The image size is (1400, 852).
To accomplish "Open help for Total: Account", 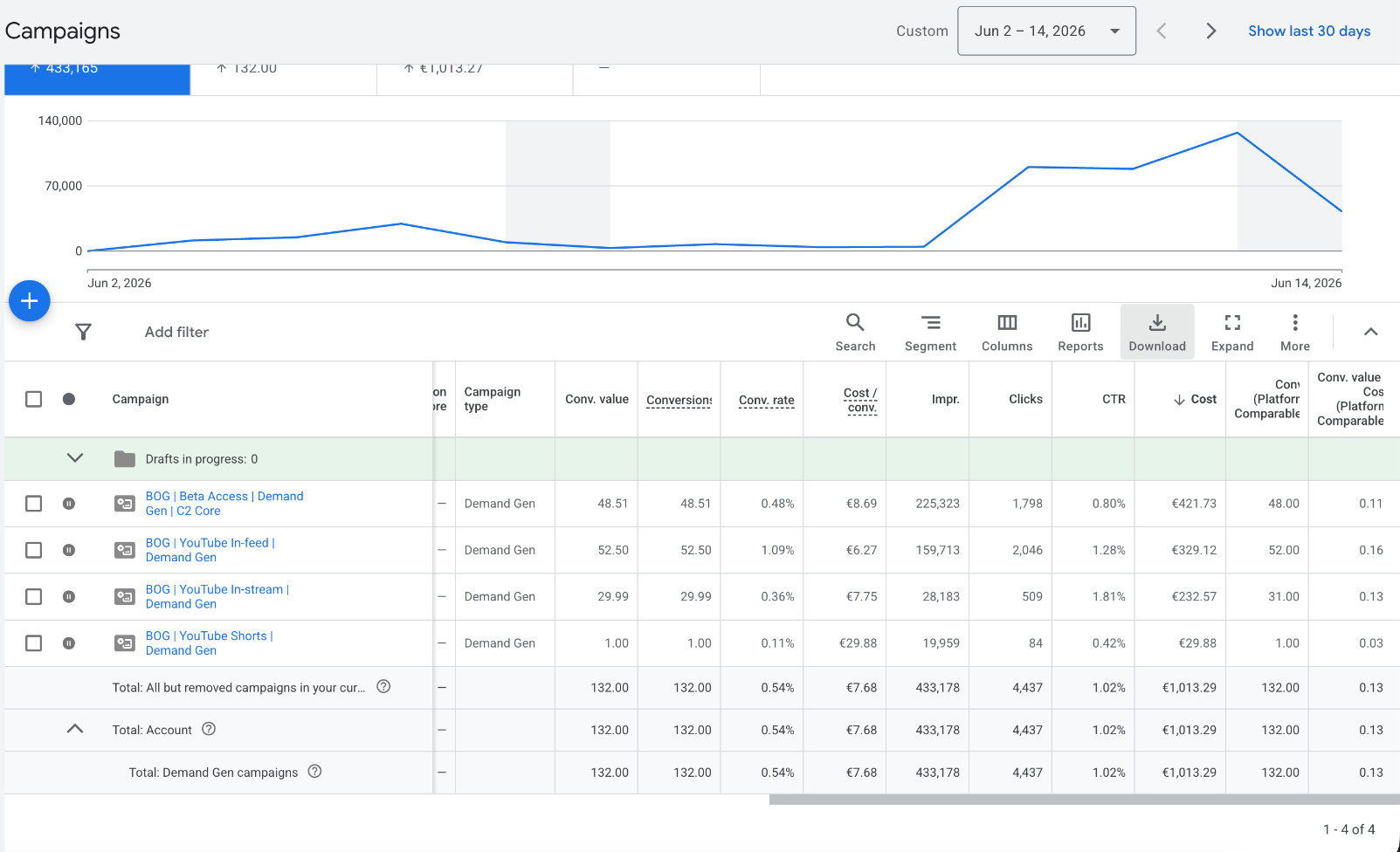I will (209, 729).
